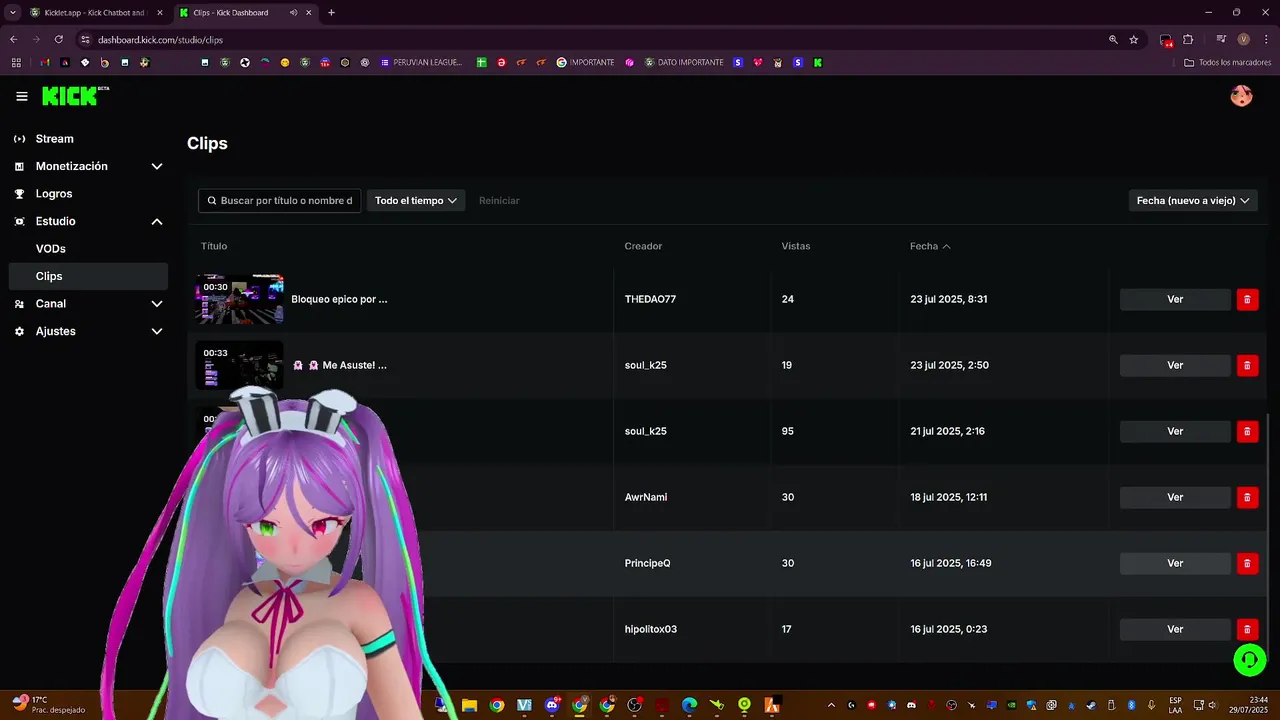Open the browser extensions puzzle icon
Screen dimensions: 1280x720
click(x=1188, y=40)
